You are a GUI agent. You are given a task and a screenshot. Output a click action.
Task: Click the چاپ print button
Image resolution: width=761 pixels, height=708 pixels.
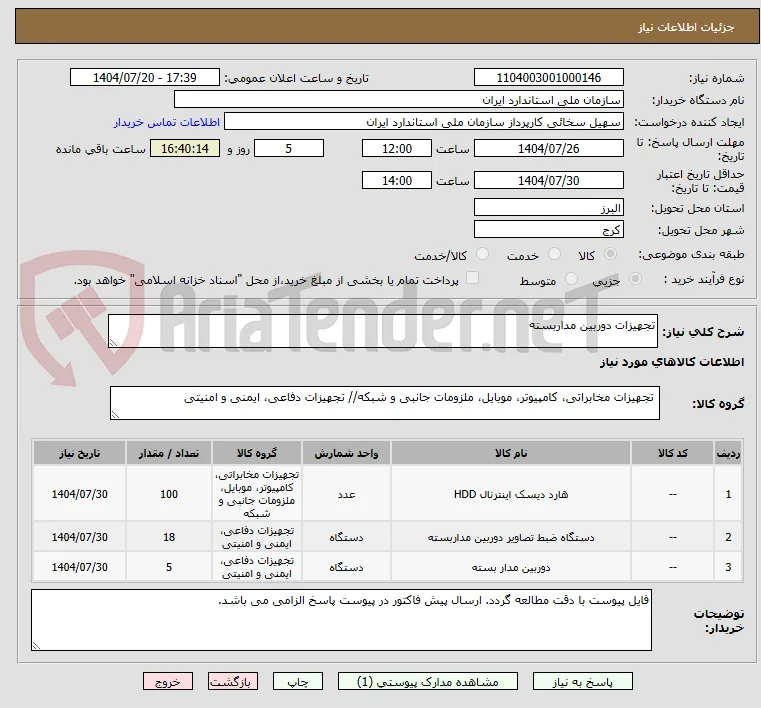click(298, 681)
